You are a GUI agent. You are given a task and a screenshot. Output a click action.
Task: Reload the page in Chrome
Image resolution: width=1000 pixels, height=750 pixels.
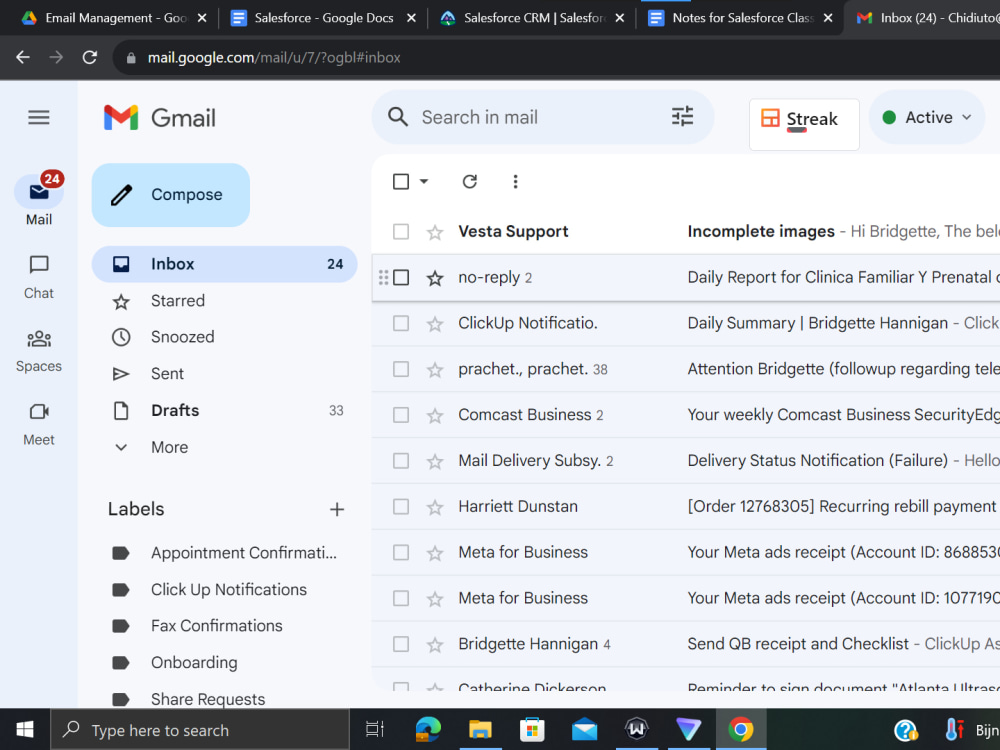coord(89,57)
